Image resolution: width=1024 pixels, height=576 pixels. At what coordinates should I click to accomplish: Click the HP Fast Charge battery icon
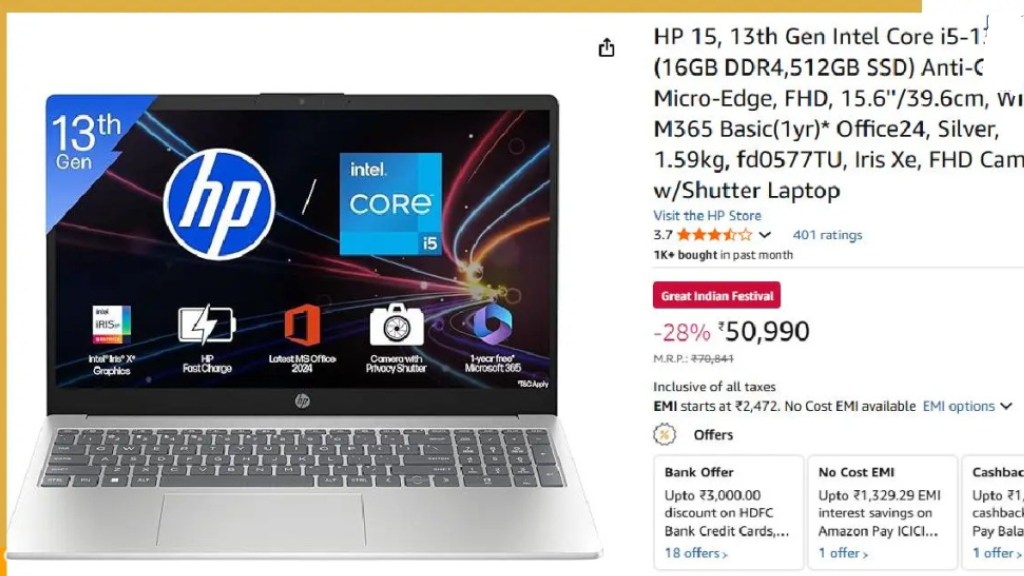(206, 324)
